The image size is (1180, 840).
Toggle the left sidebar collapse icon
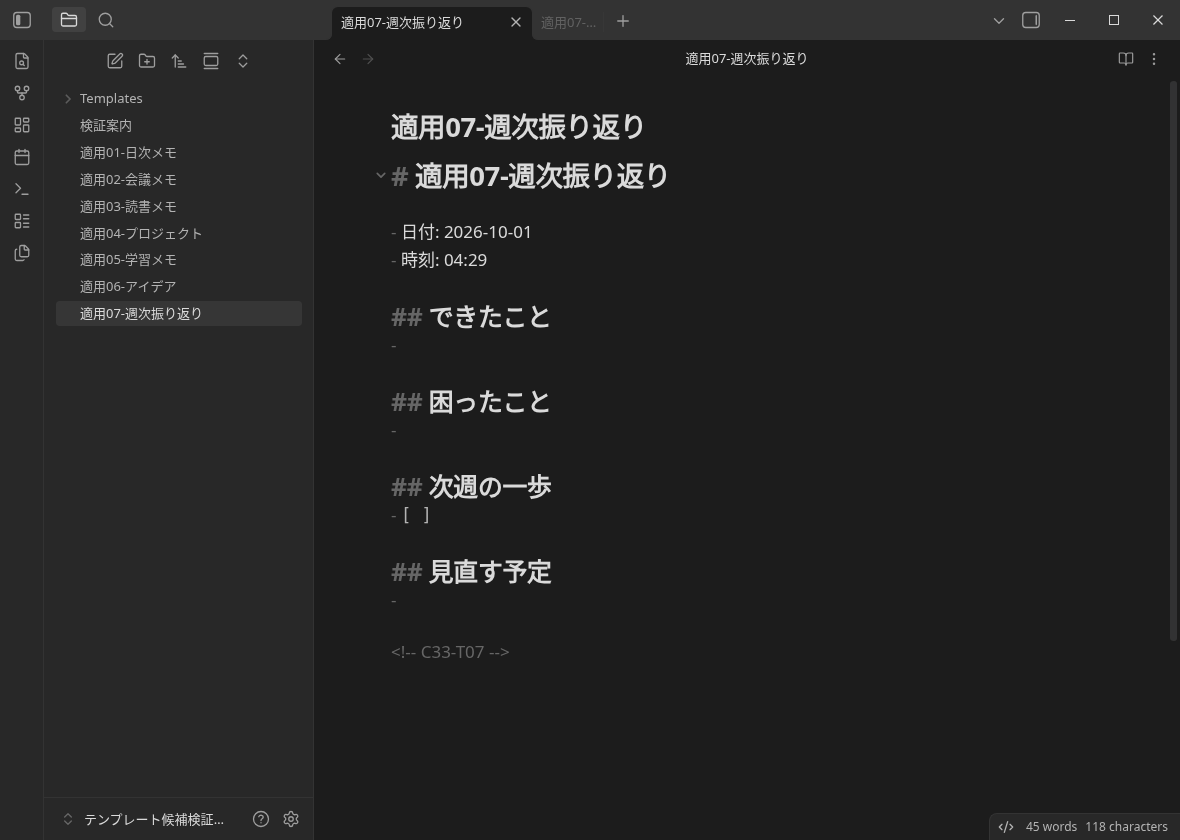[x=22, y=20]
